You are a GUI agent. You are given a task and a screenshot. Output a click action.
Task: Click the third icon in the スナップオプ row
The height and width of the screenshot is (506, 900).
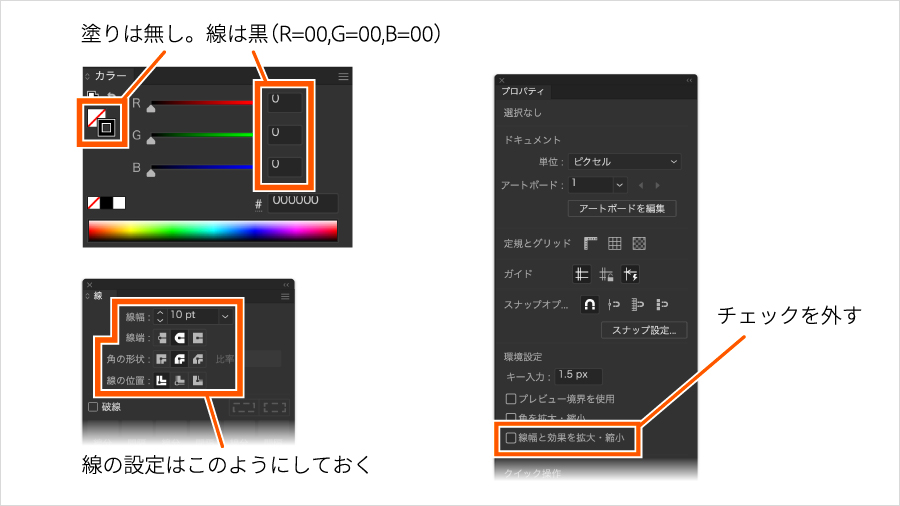(638, 305)
